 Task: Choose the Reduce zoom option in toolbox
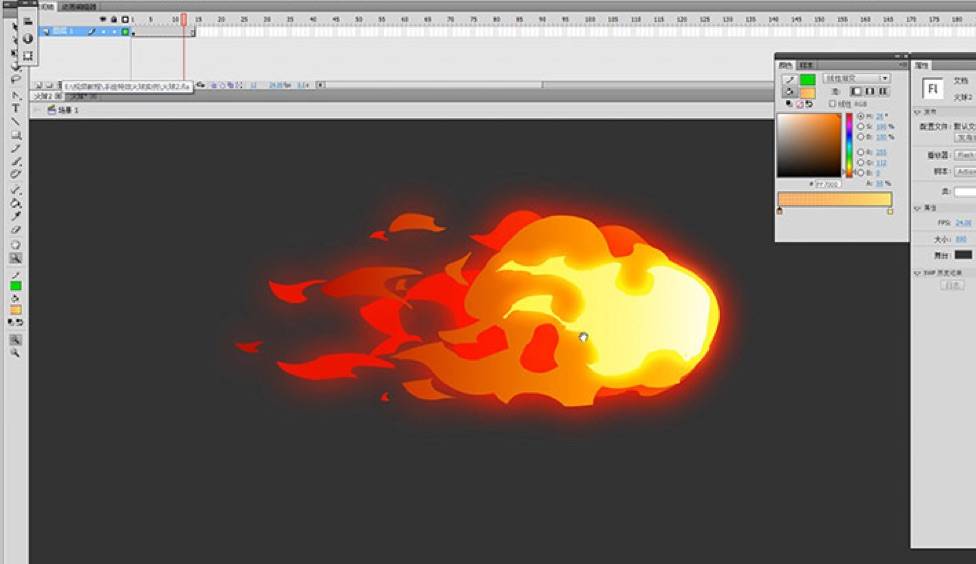coord(16,353)
